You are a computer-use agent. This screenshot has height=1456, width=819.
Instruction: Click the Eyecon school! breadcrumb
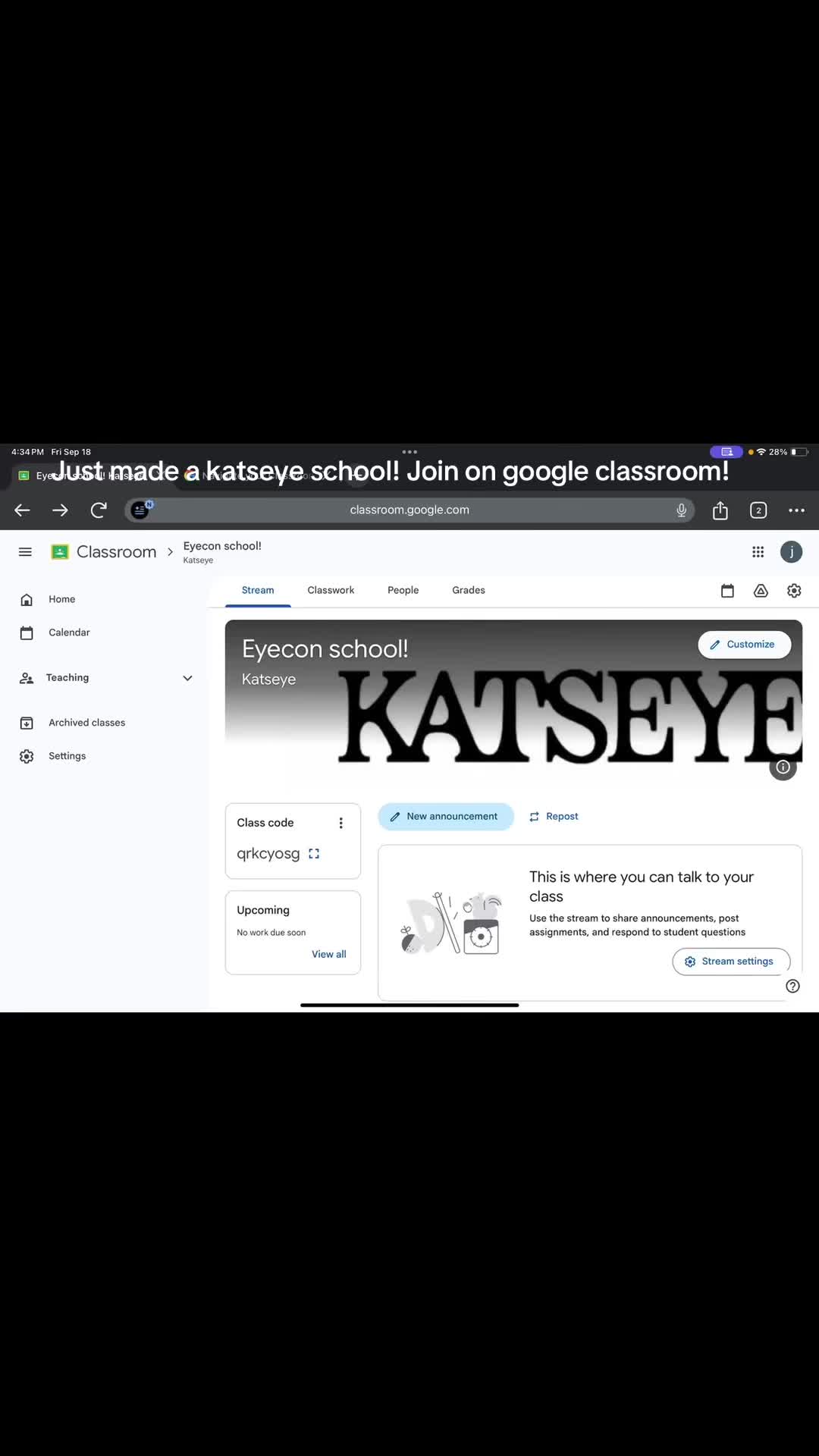coord(222,546)
